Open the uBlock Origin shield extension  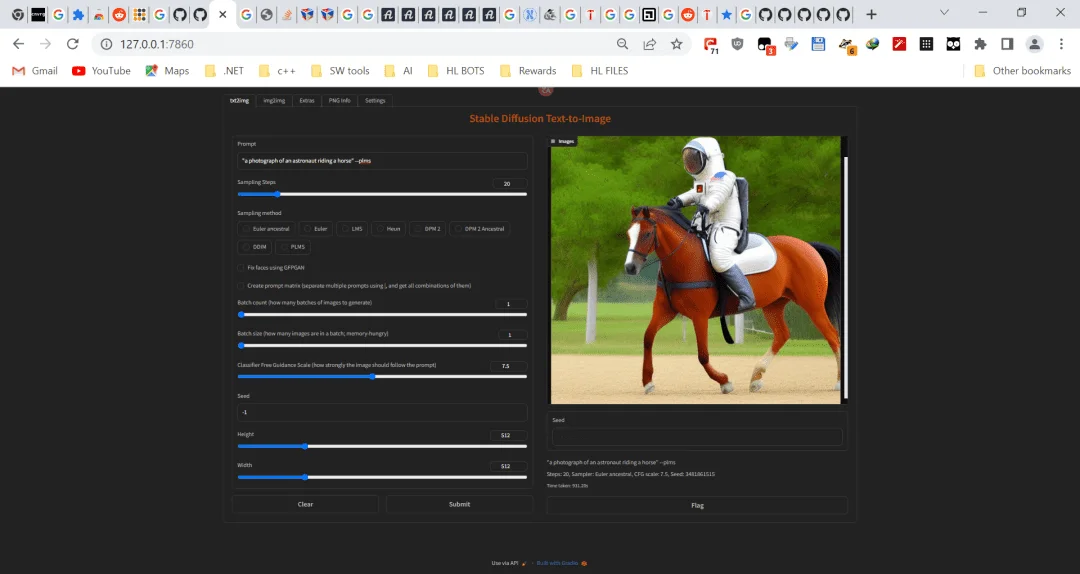click(x=738, y=44)
